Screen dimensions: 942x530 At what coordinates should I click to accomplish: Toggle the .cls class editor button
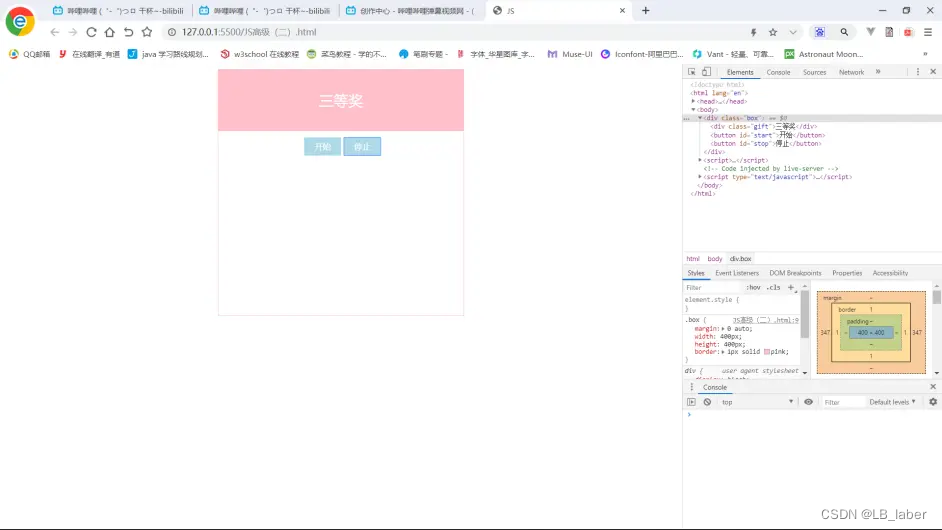point(773,288)
